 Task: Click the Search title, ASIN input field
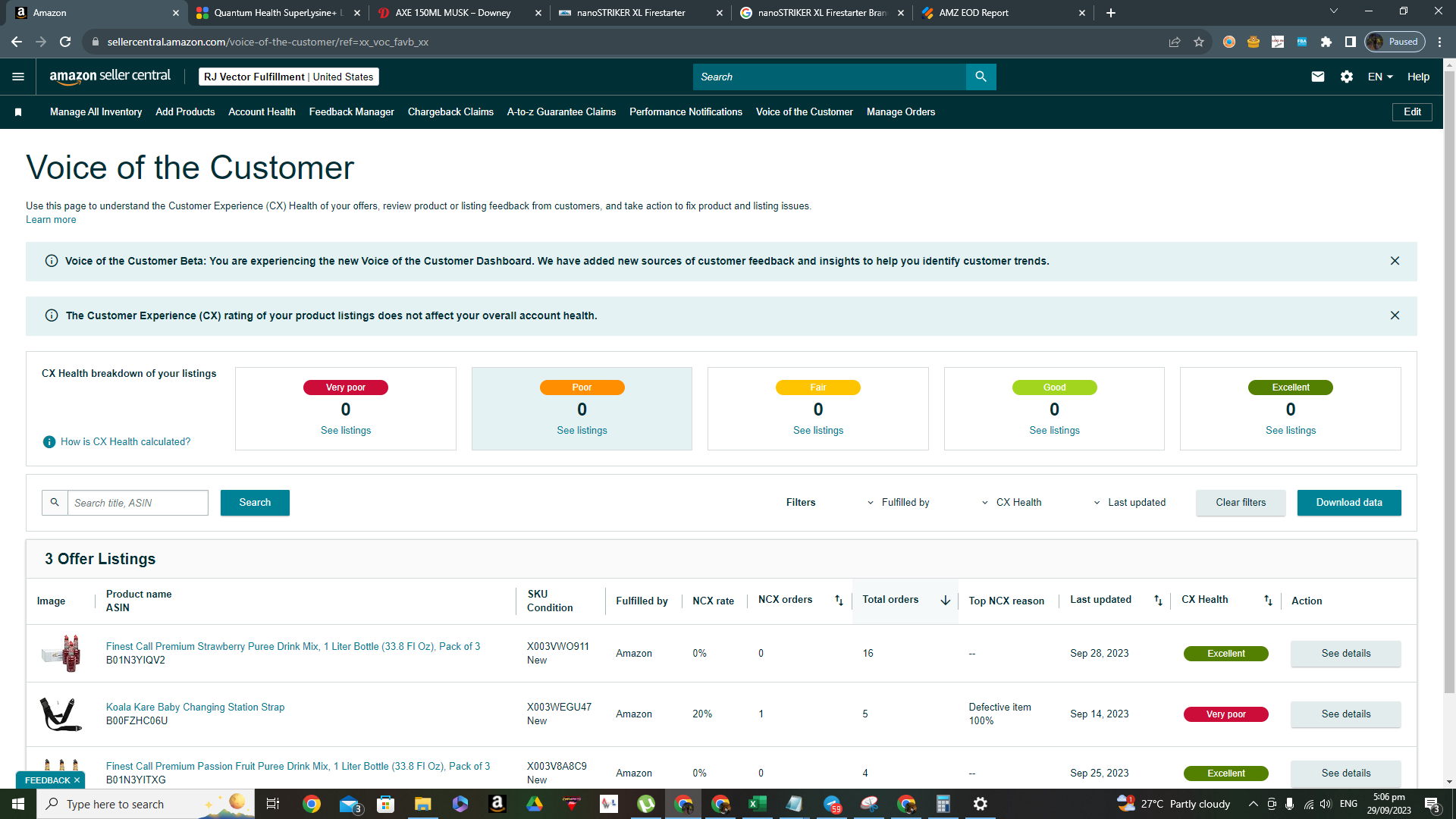tap(137, 503)
